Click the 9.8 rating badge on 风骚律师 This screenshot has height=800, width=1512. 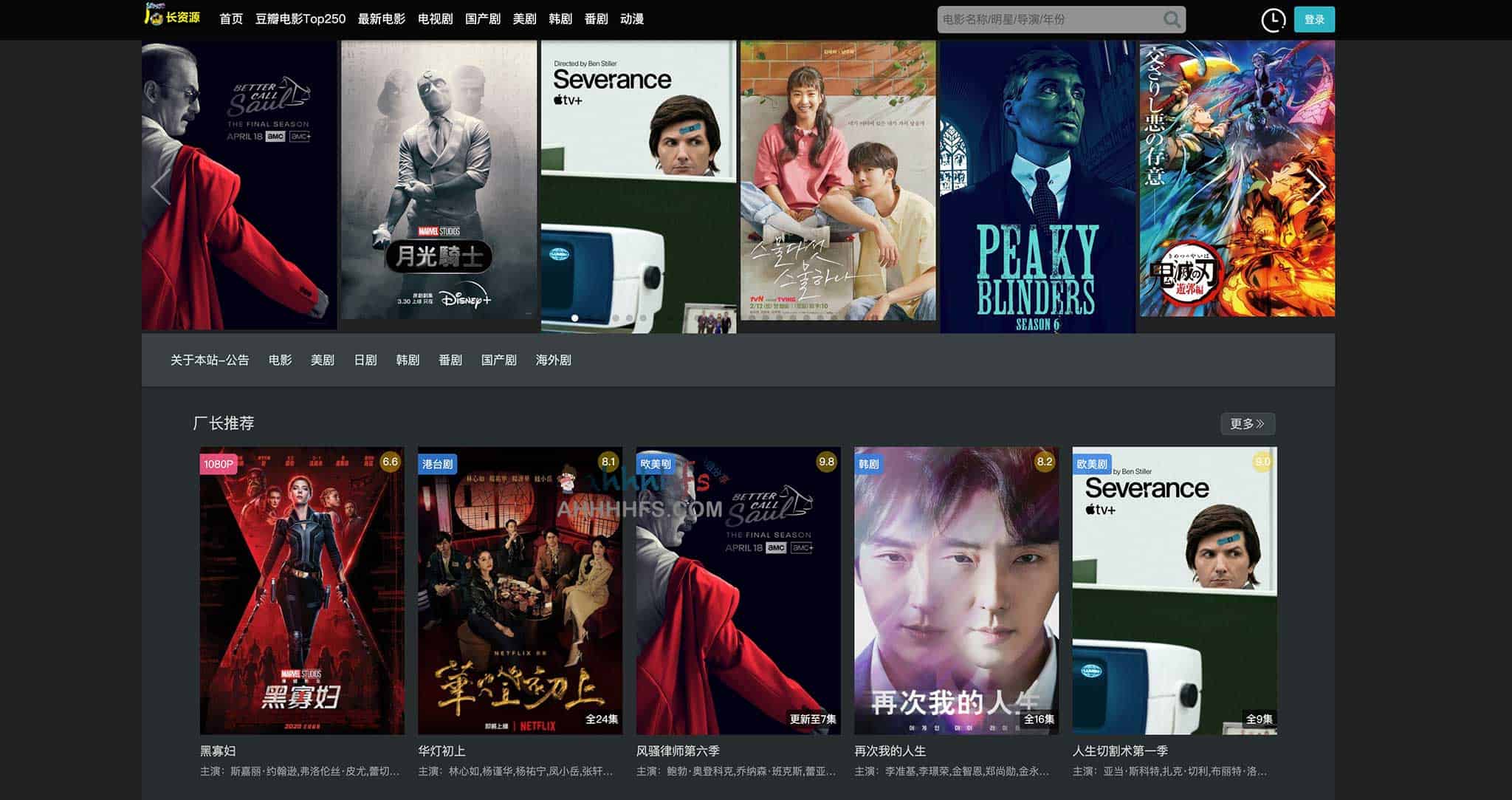click(826, 462)
